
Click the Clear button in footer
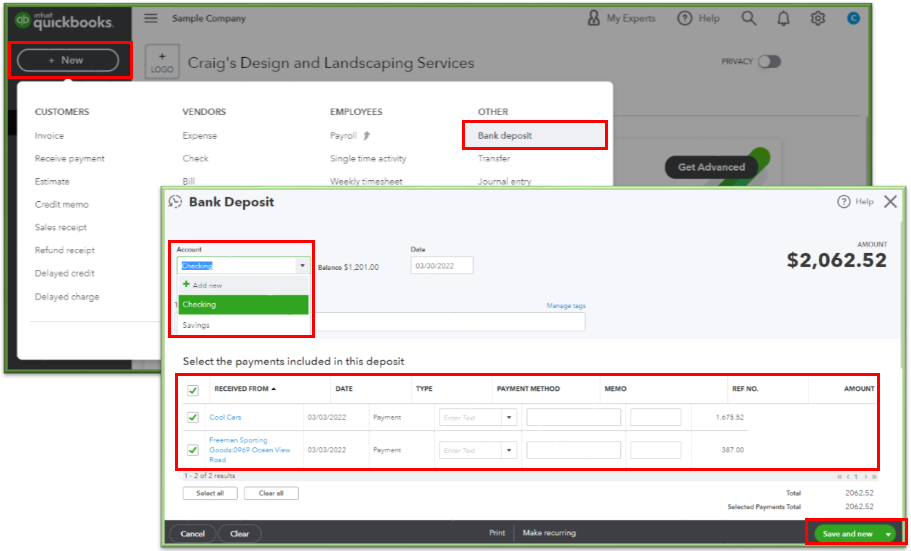pyautogui.click(x=239, y=534)
